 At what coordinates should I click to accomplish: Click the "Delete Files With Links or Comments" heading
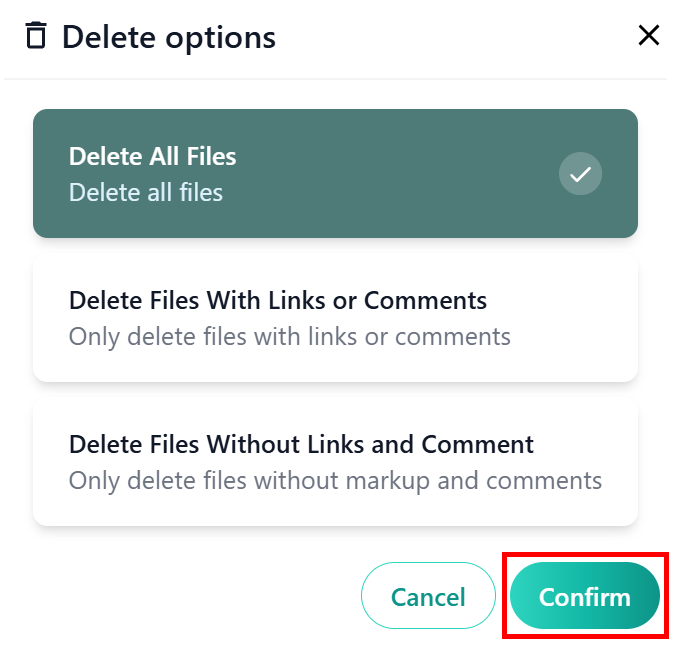click(277, 300)
